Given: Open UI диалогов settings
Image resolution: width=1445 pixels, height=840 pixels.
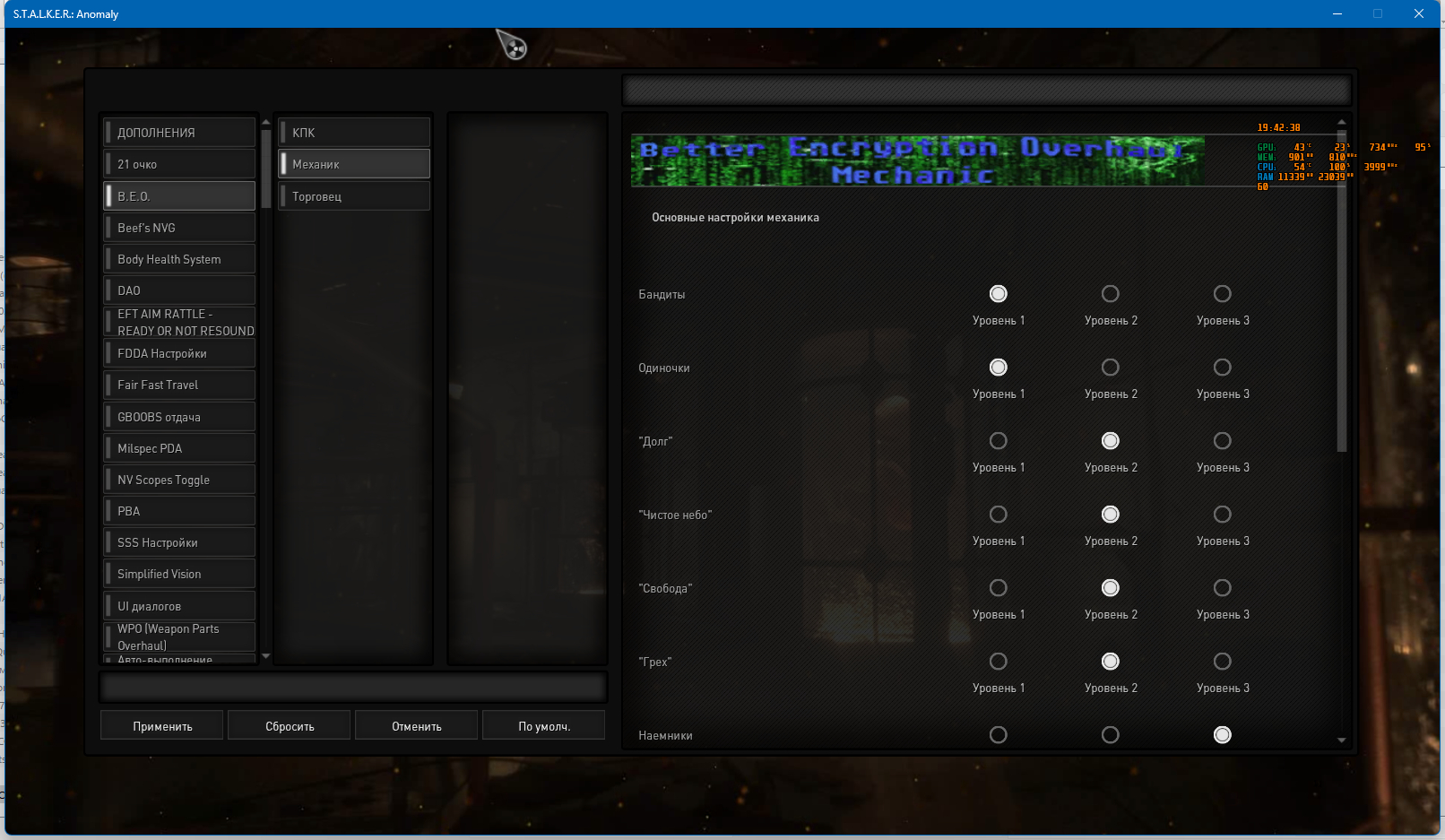Looking at the screenshot, I should [179, 606].
